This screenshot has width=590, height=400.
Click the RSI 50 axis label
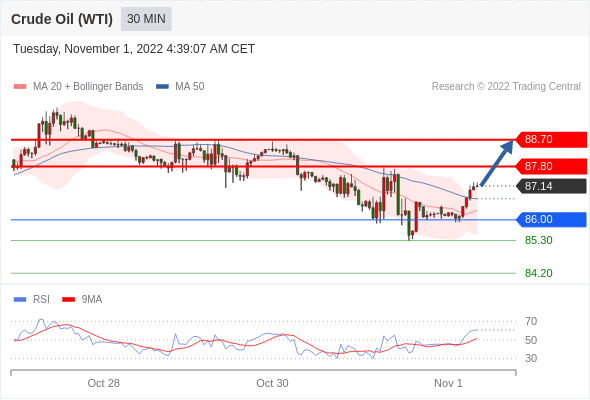[x=531, y=340]
